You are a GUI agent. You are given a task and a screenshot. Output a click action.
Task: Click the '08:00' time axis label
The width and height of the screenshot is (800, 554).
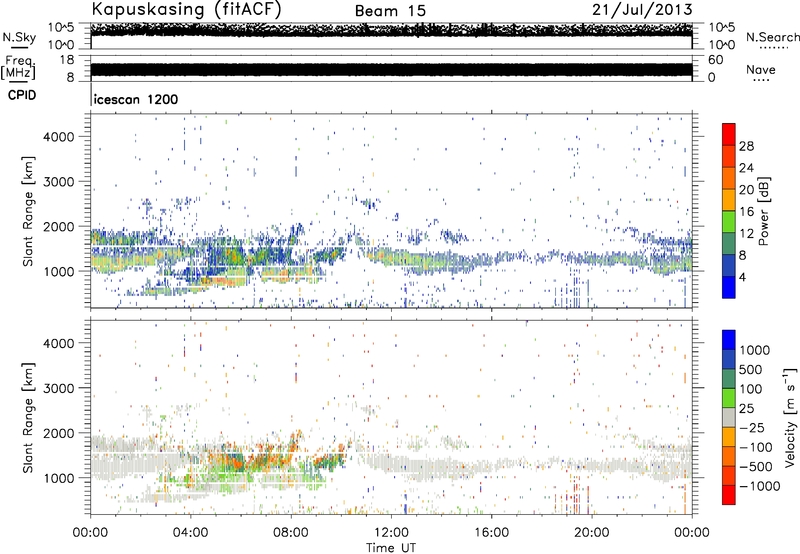click(x=291, y=533)
